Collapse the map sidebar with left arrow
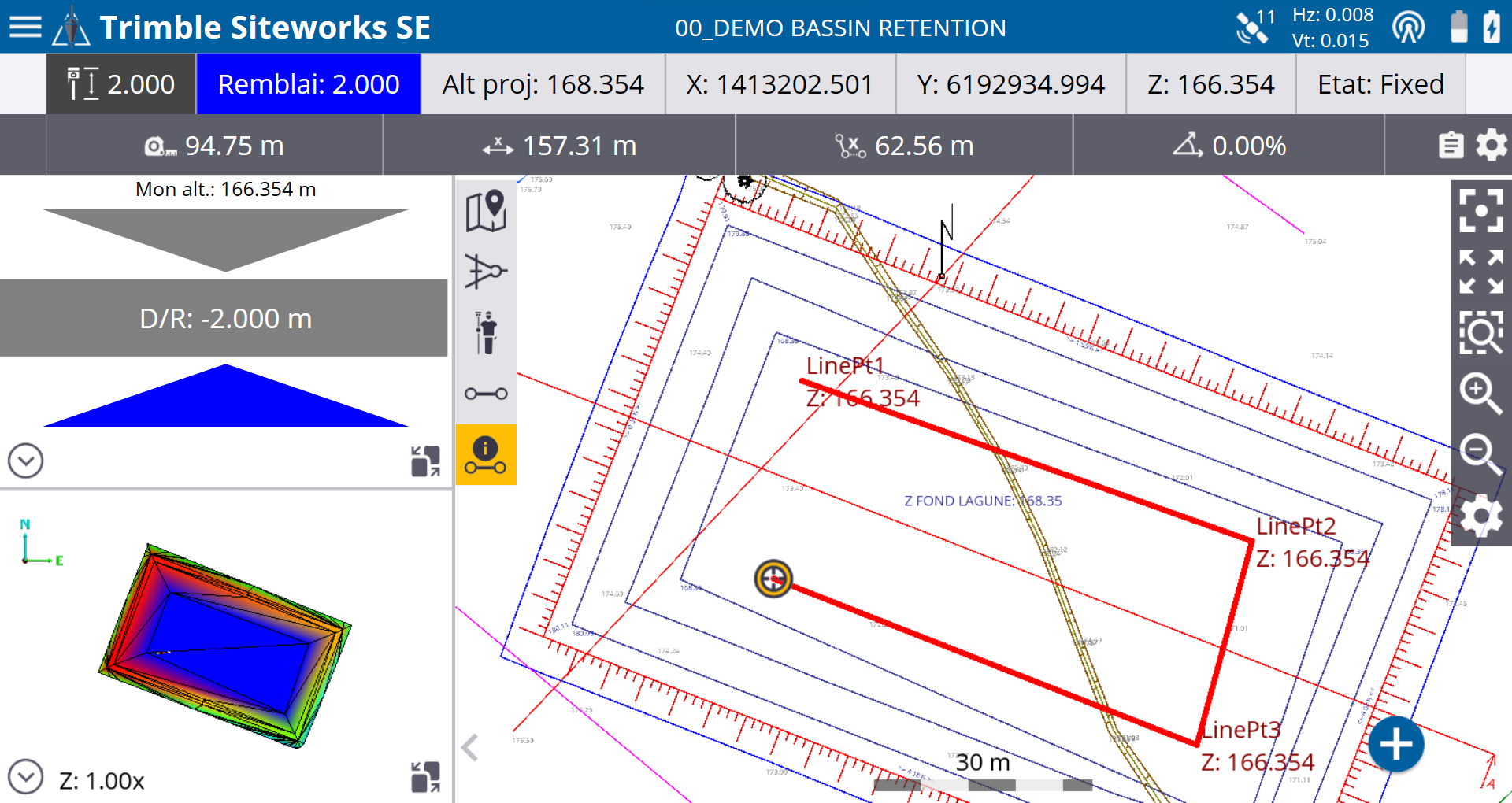Screen dimensions: 1512x803 [x=469, y=749]
